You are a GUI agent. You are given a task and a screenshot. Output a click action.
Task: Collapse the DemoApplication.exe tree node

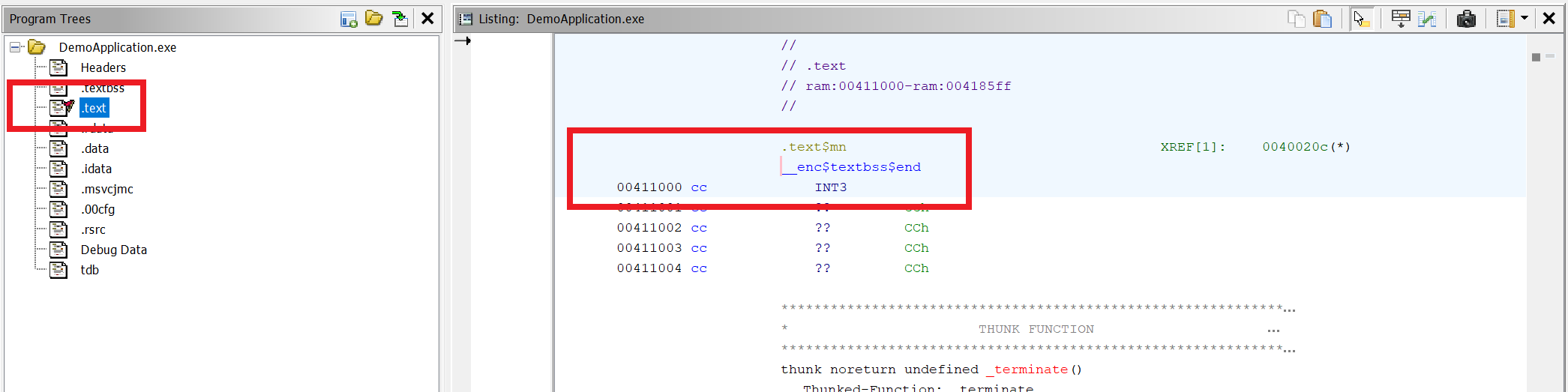[14, 47]
